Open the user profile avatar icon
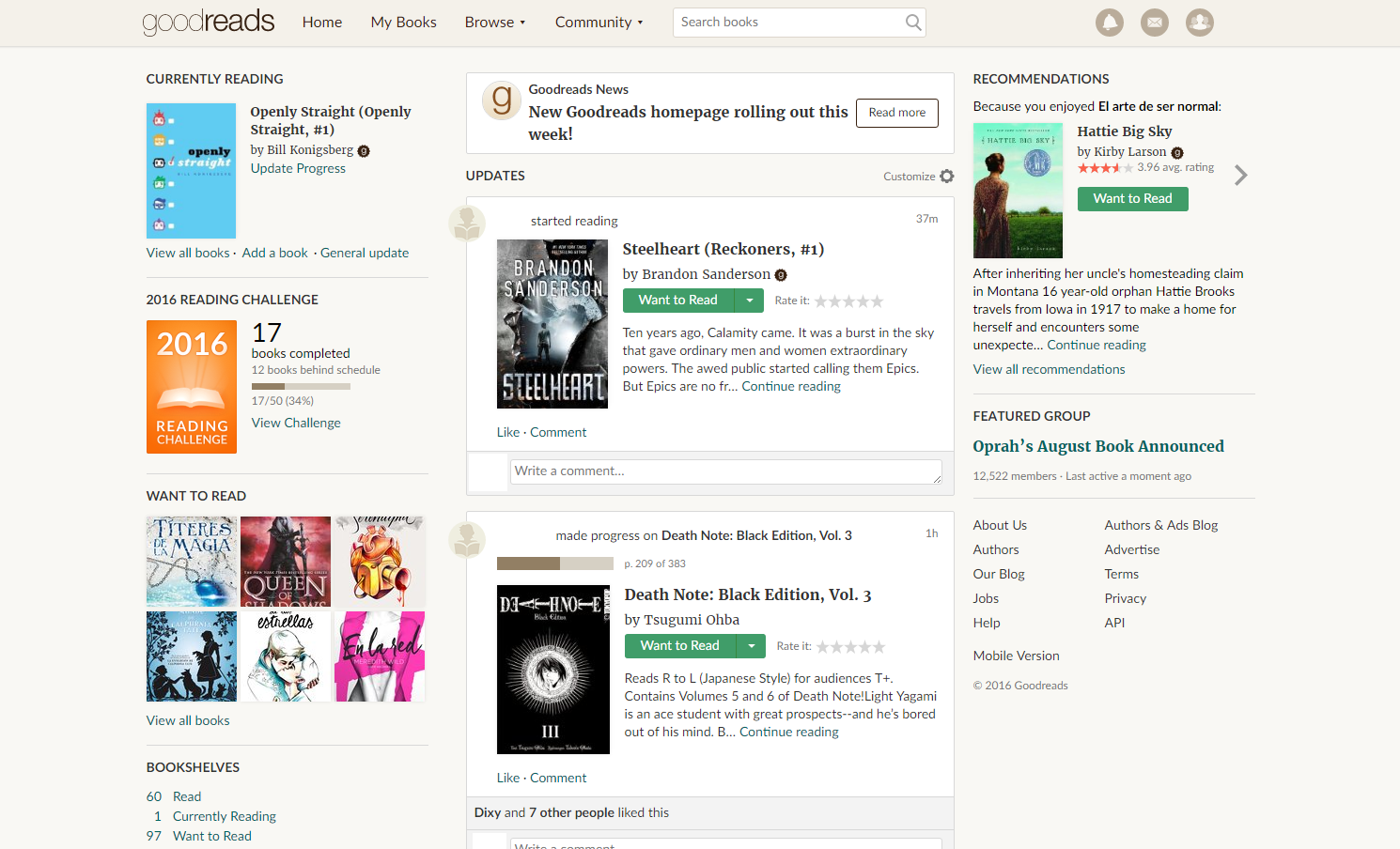The image size is (1400, 849). coord(1199,23)
